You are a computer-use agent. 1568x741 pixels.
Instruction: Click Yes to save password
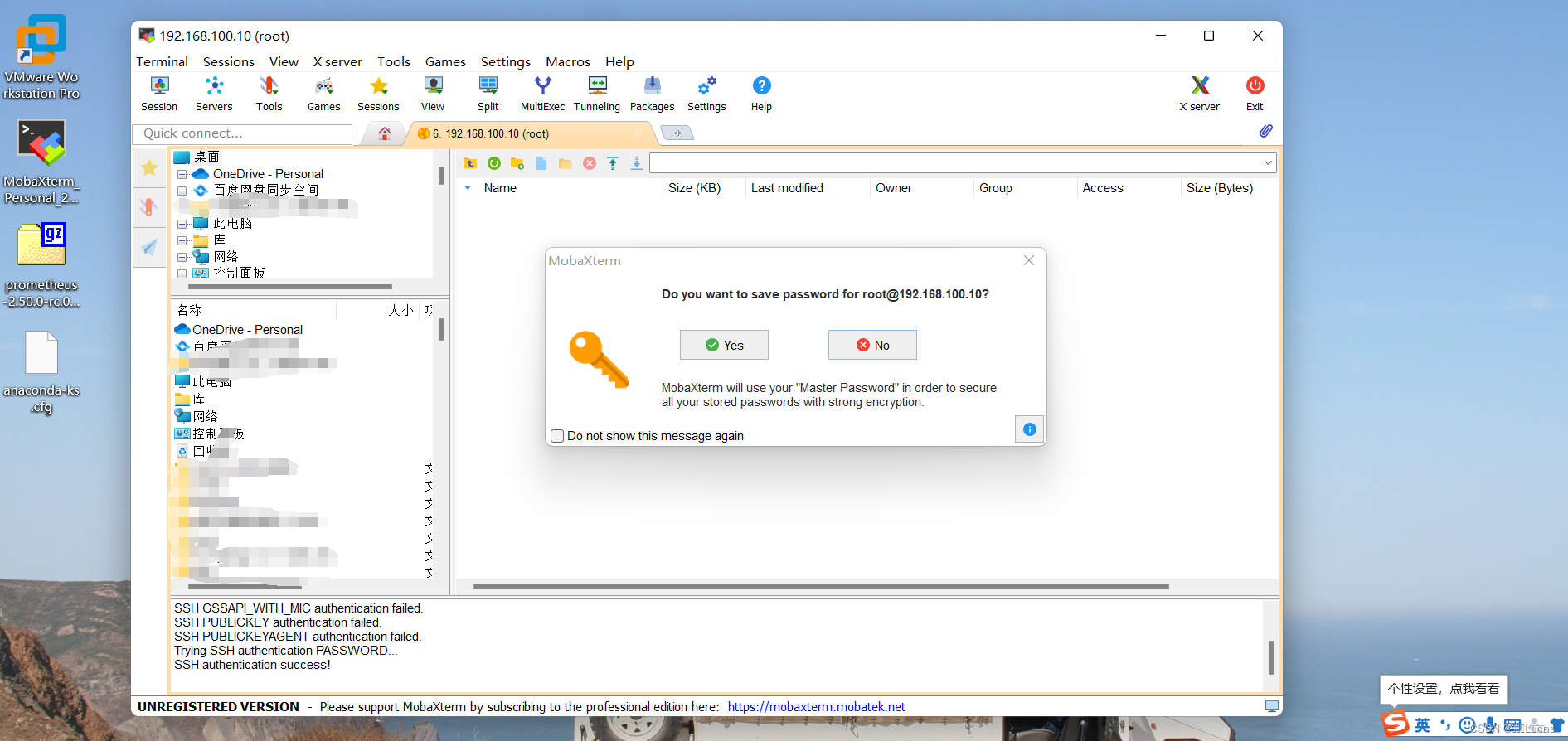click(724, 345)
